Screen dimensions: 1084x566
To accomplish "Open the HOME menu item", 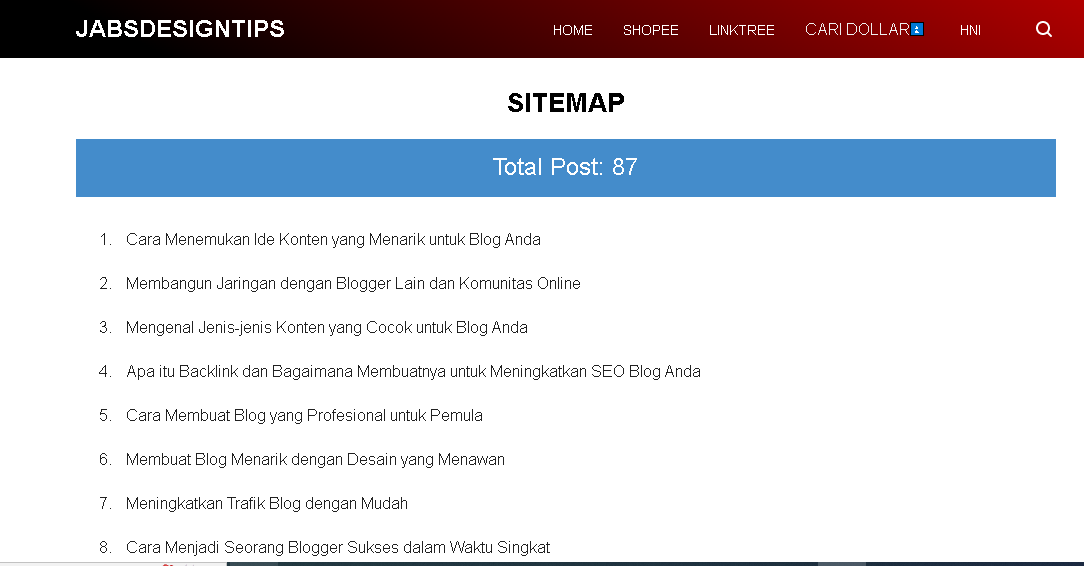I will tap(572, 30).
